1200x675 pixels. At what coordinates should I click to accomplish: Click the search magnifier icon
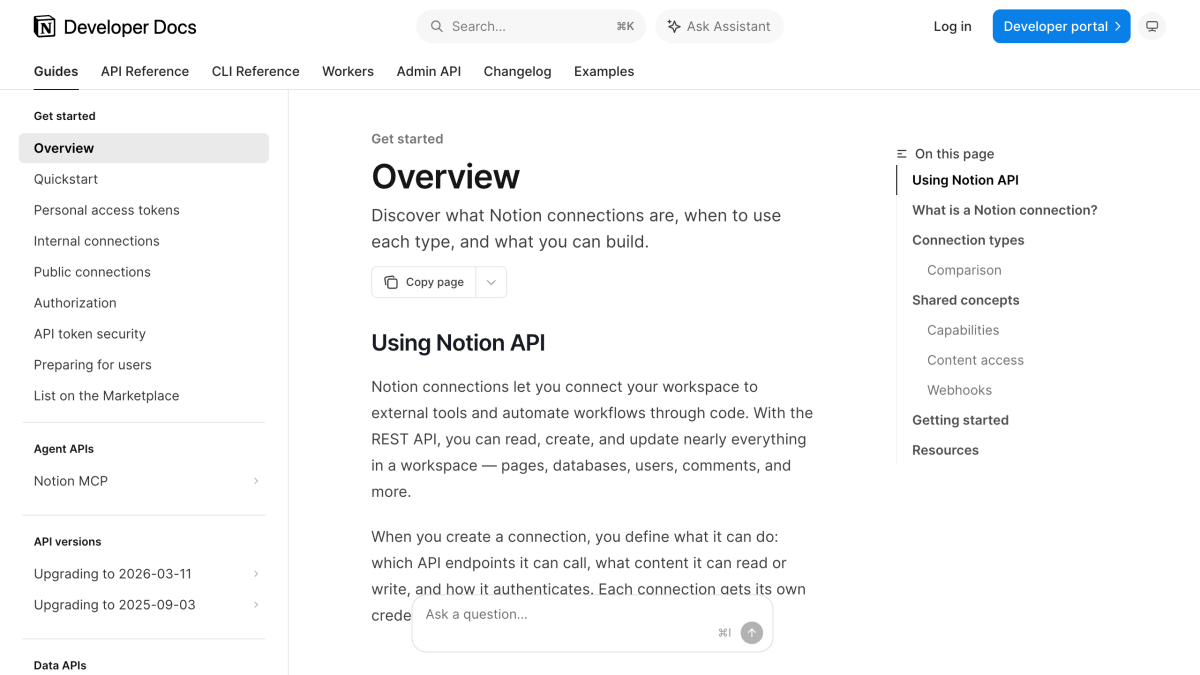tap(437, 27)
